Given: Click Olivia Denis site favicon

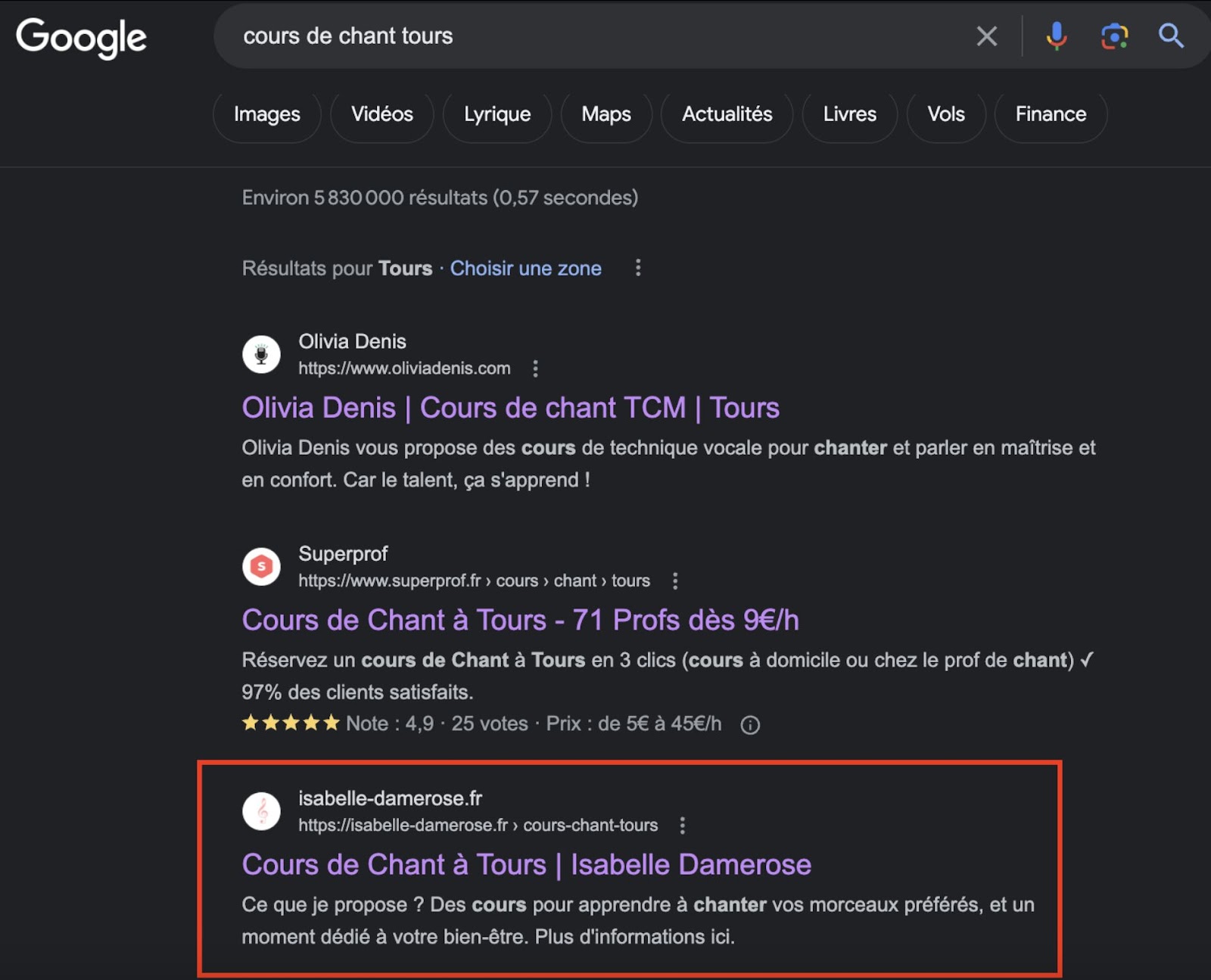Looking at the screenshot, I should 261,354.
